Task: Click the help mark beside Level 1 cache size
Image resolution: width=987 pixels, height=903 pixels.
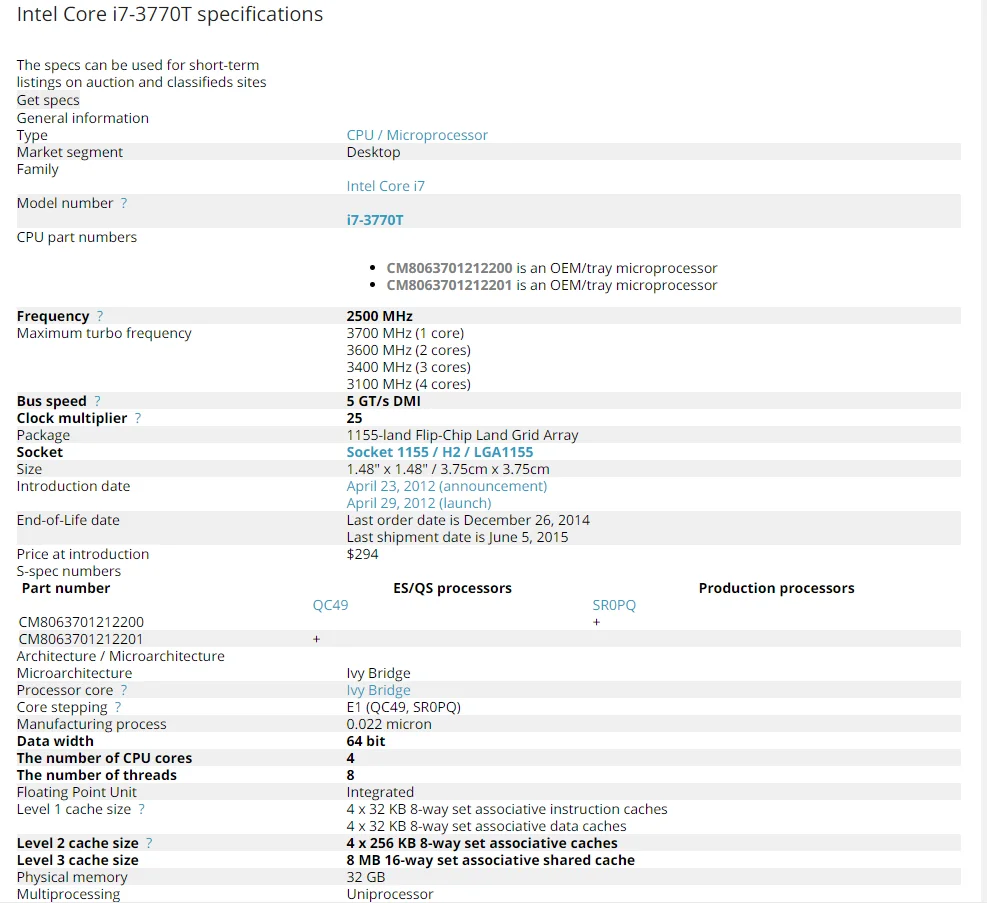Action: 142,809
